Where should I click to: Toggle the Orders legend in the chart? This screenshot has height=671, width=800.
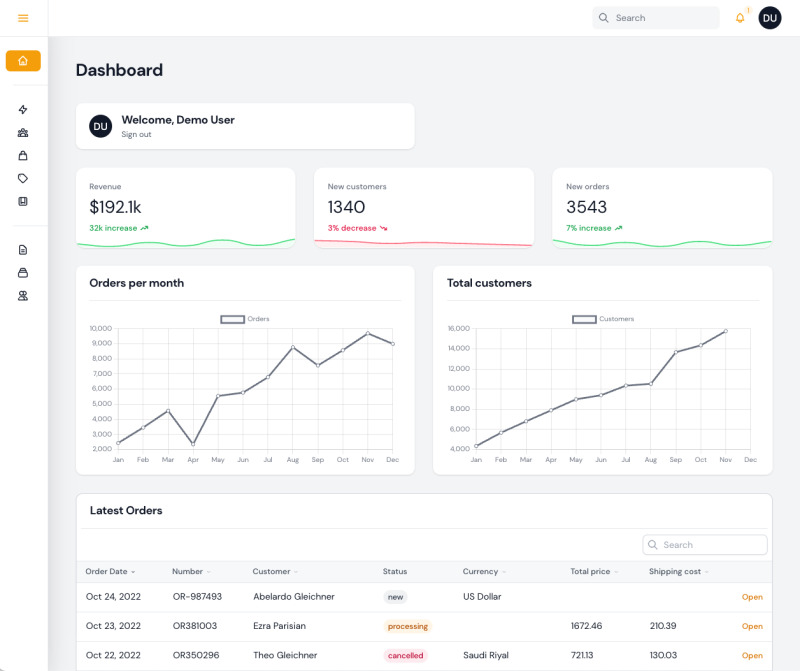pyautogui.click(x=245, y=319)
